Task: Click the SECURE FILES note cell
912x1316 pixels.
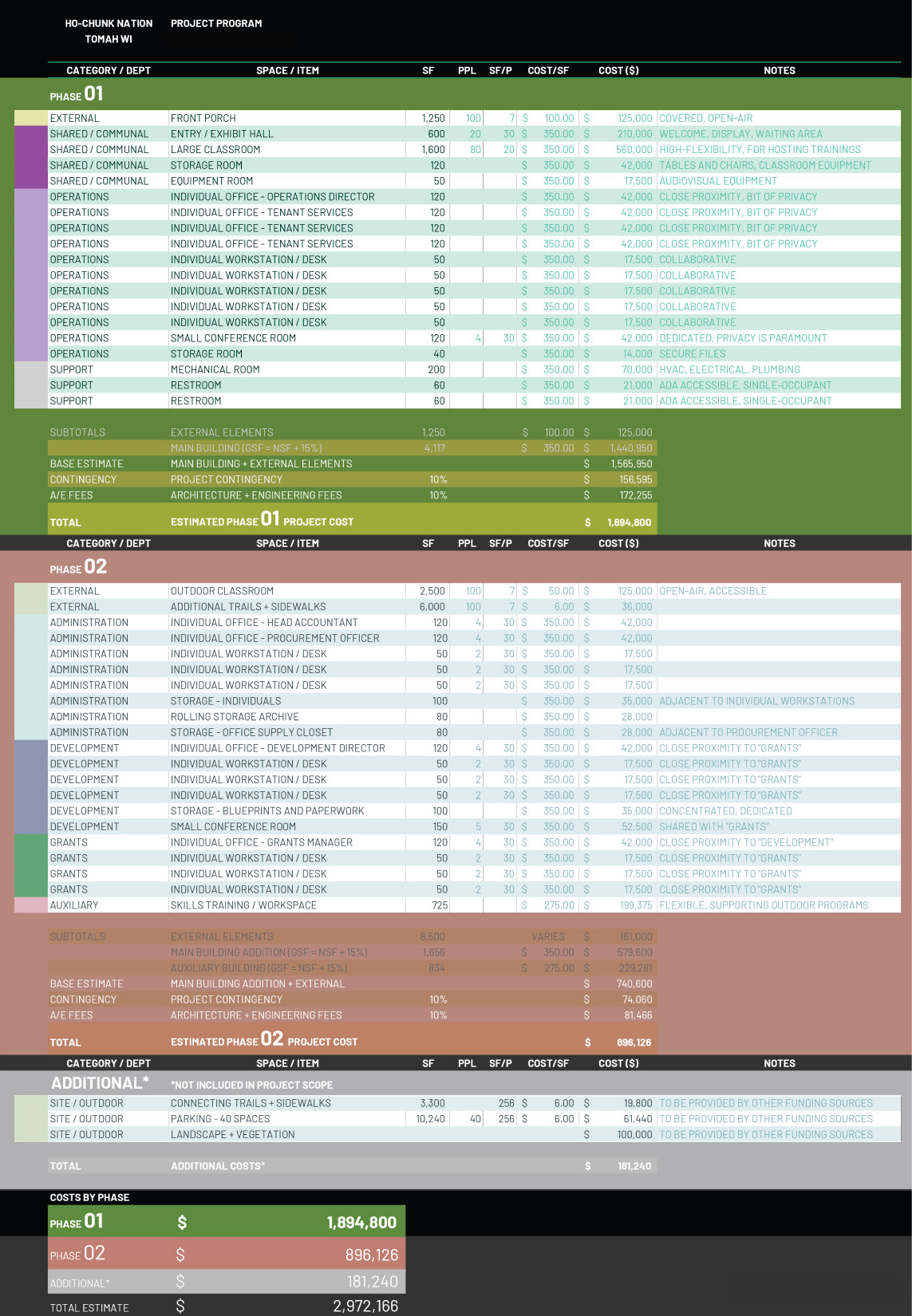Action: tap(692, 354)
